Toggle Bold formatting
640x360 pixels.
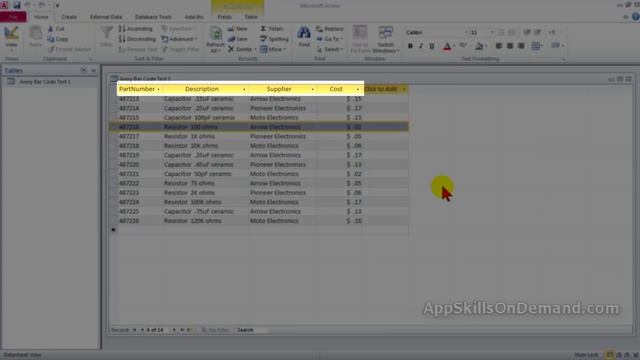[410, 46]
